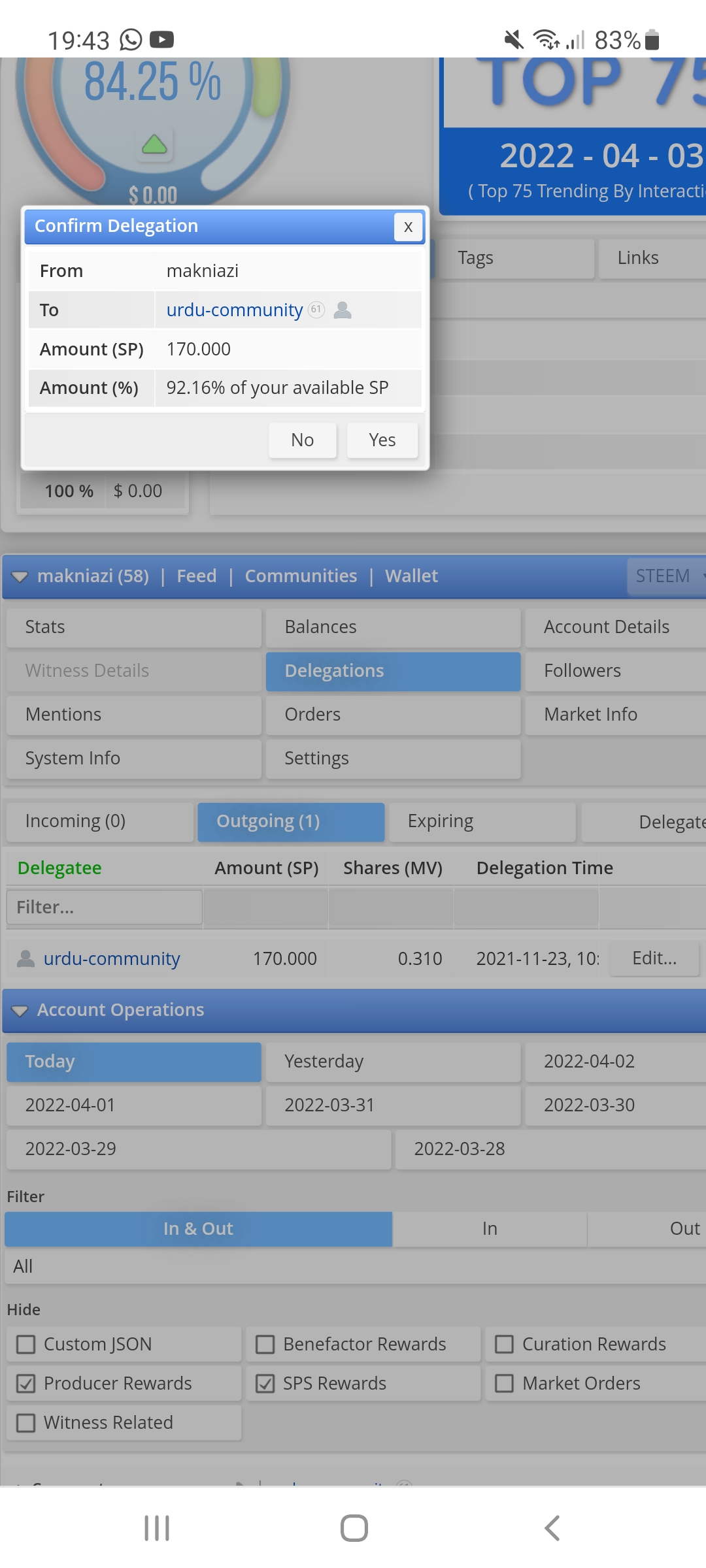Uncheck Producer Rewards checkbox
Screen dimensions: 706x1568
[x=26, y=1384]
